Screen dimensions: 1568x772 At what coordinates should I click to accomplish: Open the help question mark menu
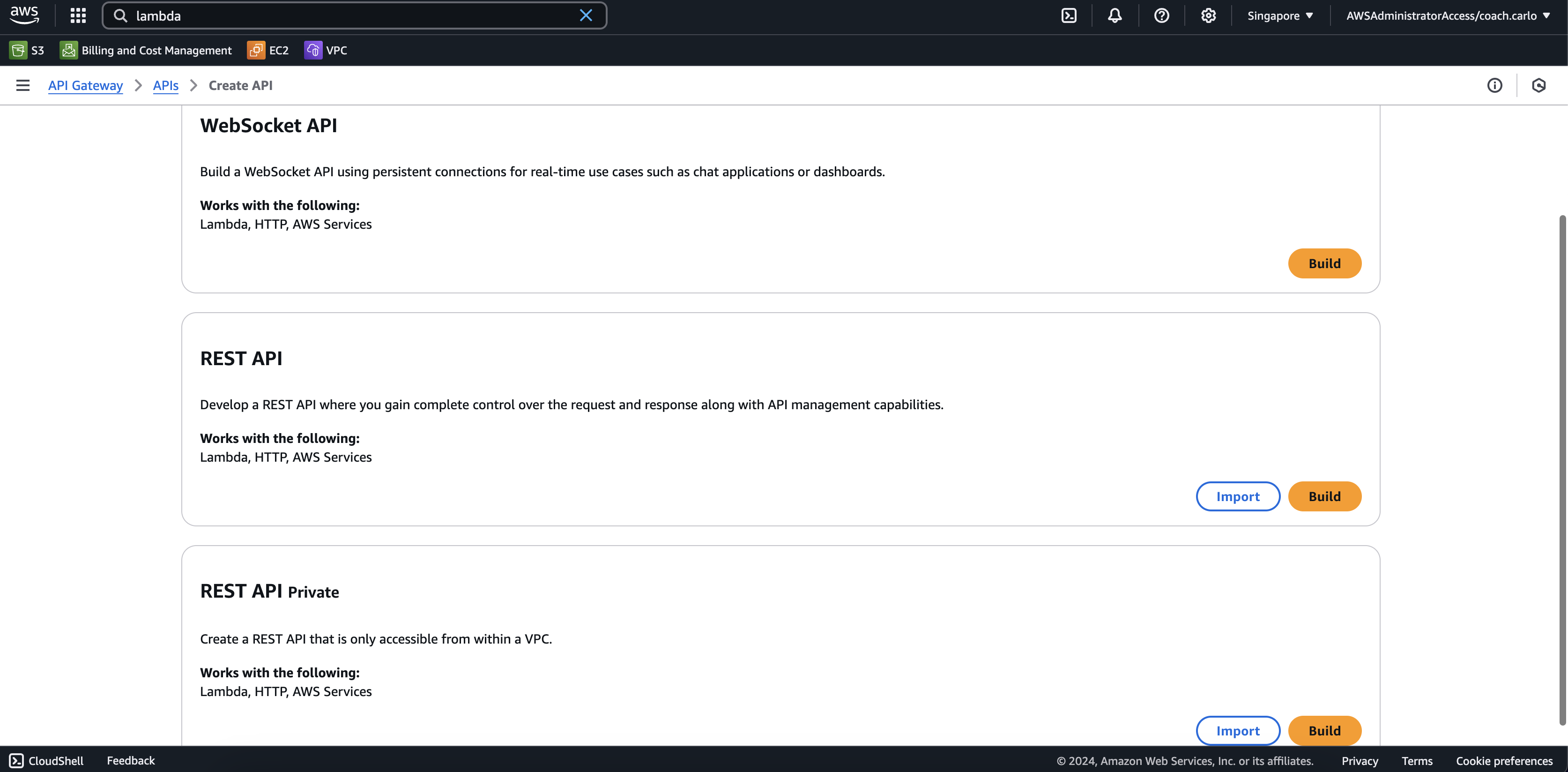pyautogui.click(x=1161, y=15)
